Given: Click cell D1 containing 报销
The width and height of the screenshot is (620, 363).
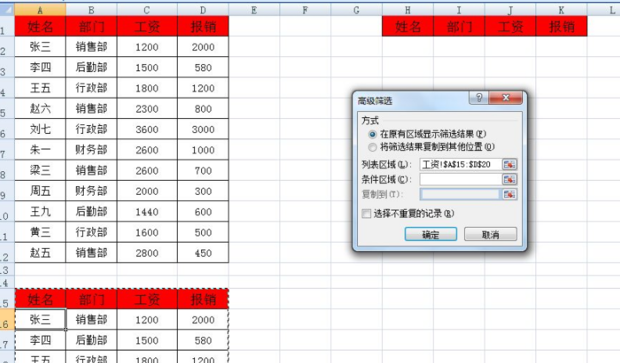Looking at the screenshot, I should coord(203,26).
